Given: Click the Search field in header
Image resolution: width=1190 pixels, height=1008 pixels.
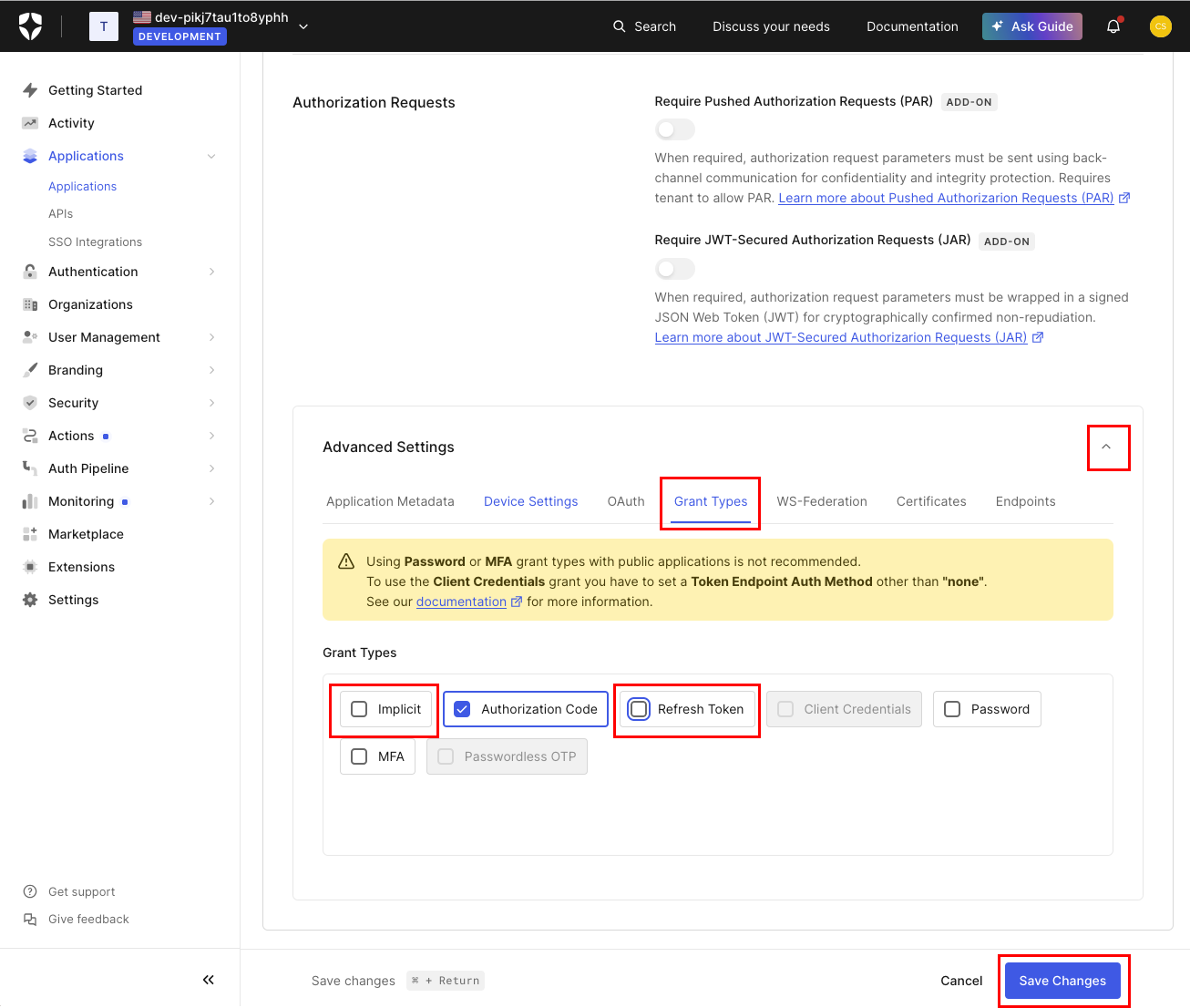Looking at the screenshot, I should tap(644, 26).
